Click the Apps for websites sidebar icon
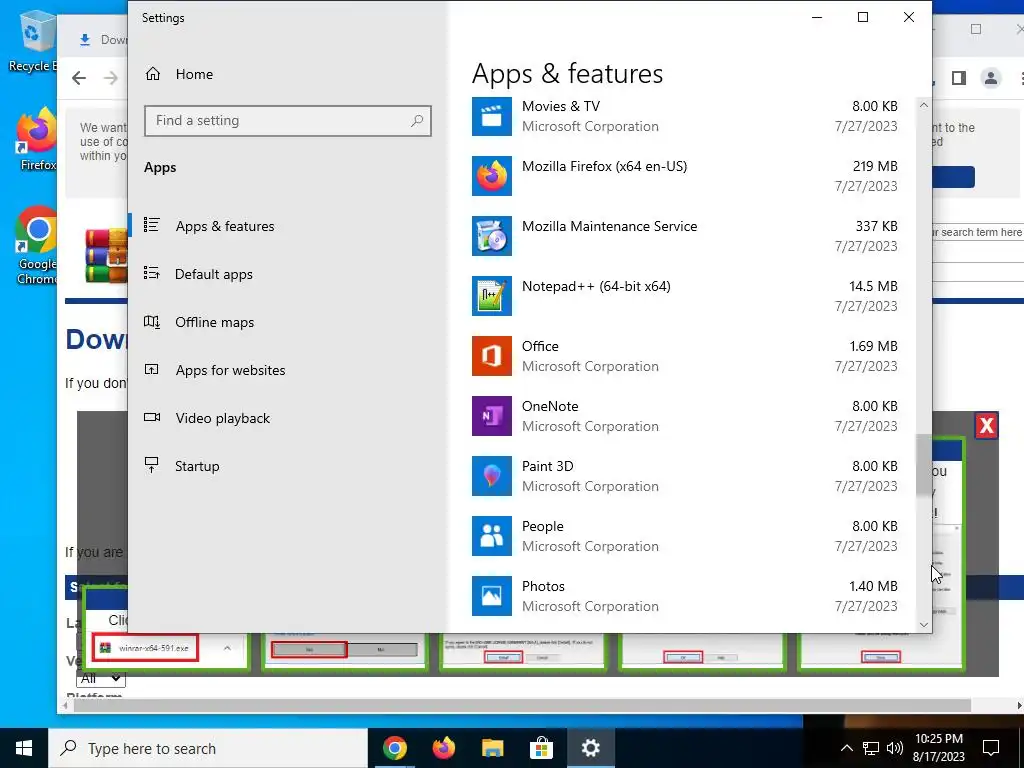Screen dimensions: 1024x768 point(152,370)
